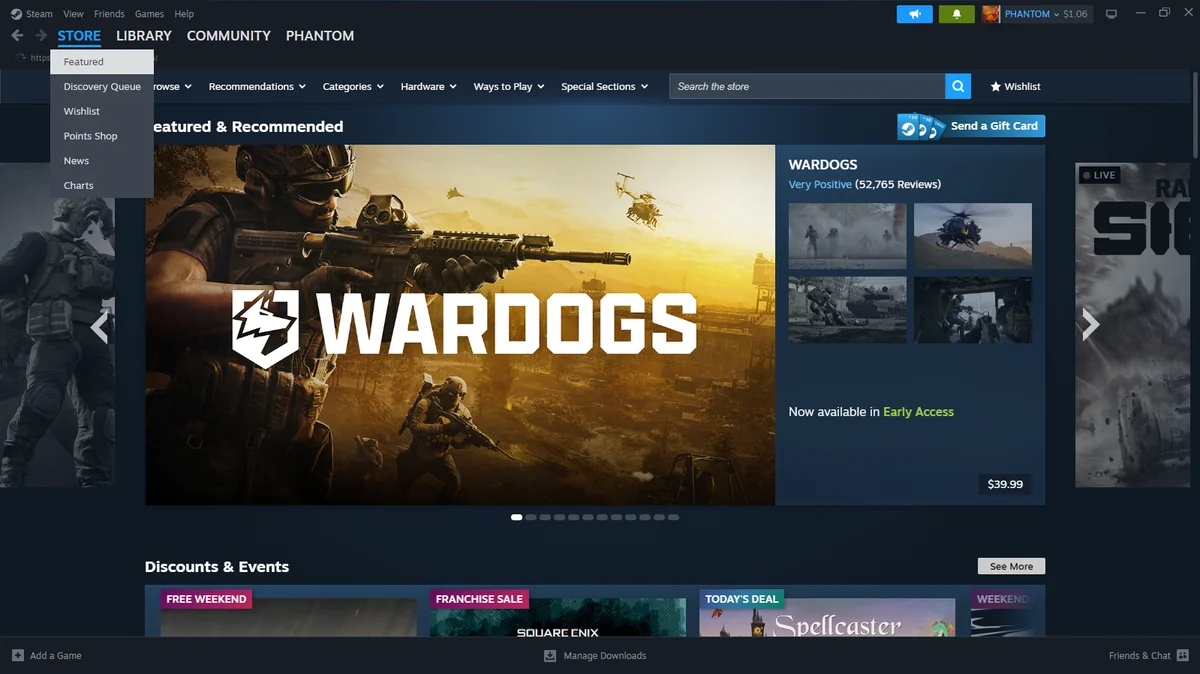Open the blue megaphone announcements icon

click(914, 14)
